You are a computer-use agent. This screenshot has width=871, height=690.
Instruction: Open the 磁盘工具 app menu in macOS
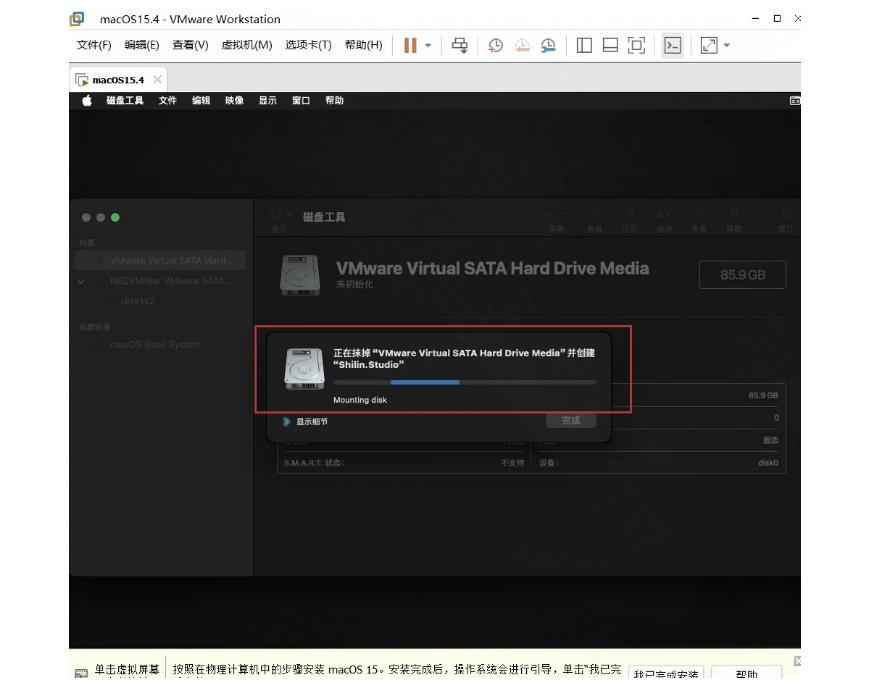tap(125, 101)
